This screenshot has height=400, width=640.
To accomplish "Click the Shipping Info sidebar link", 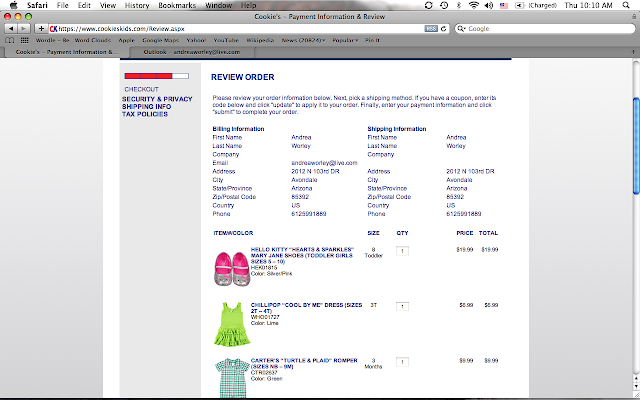I will tap(147, 107).
